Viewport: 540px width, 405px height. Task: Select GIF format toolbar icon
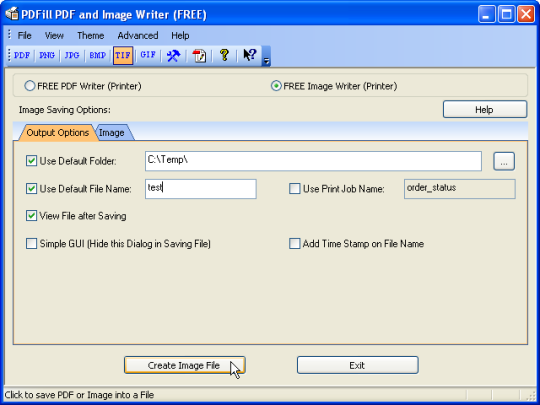pyautogui.click(x=148, y=55)
